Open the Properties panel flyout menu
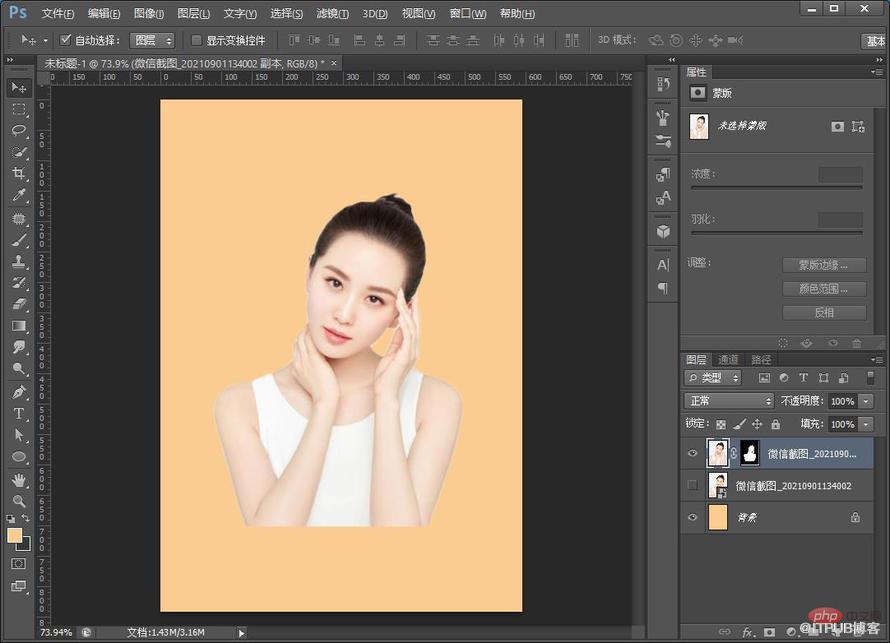The height and width of the screenshot is (643, 890). (877, 72)
